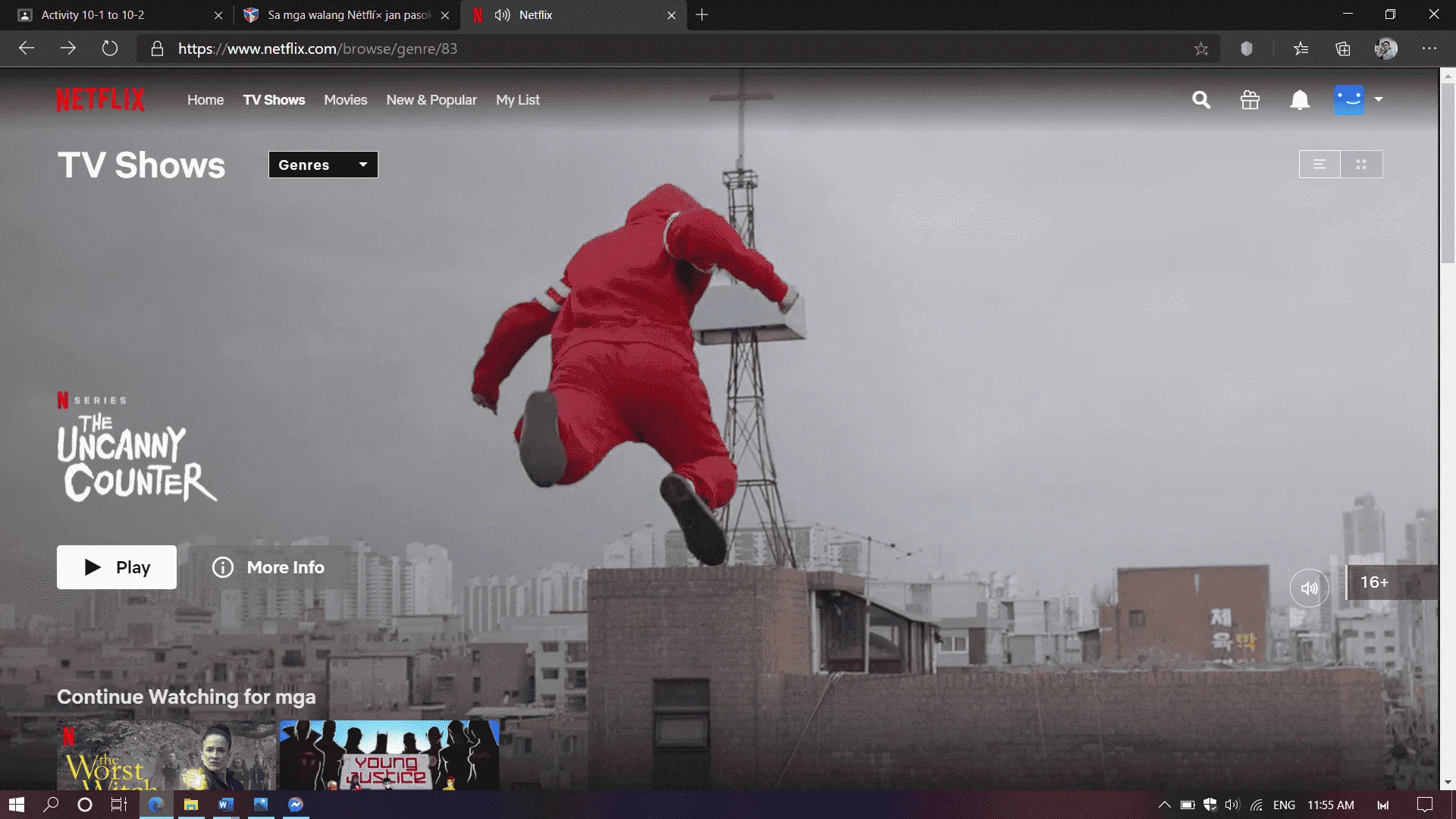Open Favorites list icon
Screen dimensions: 1456x819
(1301, 49)
